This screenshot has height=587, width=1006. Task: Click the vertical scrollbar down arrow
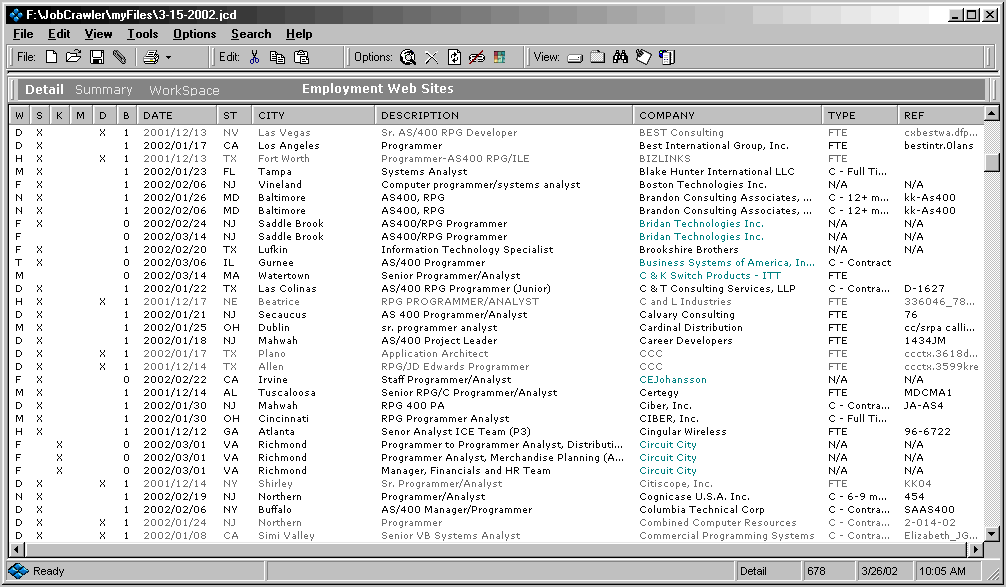tap(992, 534)
